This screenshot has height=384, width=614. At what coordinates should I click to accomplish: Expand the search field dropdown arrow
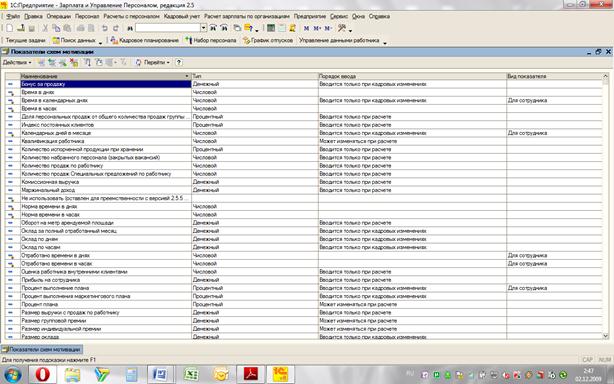tap(203, 28)
